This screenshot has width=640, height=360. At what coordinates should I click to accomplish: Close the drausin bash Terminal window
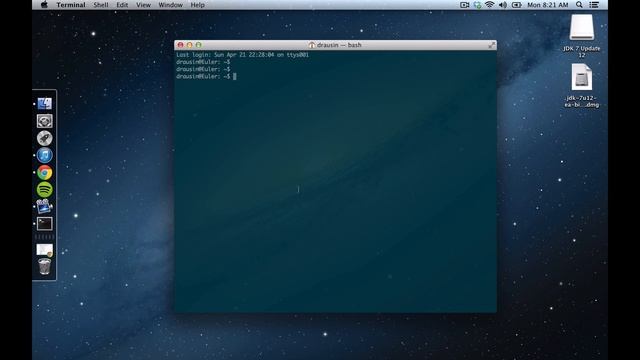click(x=180, y=45)
